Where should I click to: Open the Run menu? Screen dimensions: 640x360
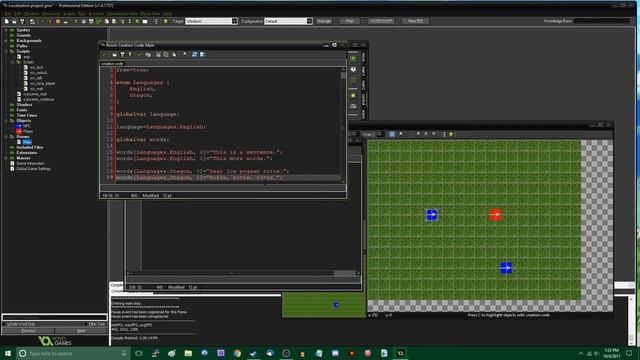pos(82,13)
